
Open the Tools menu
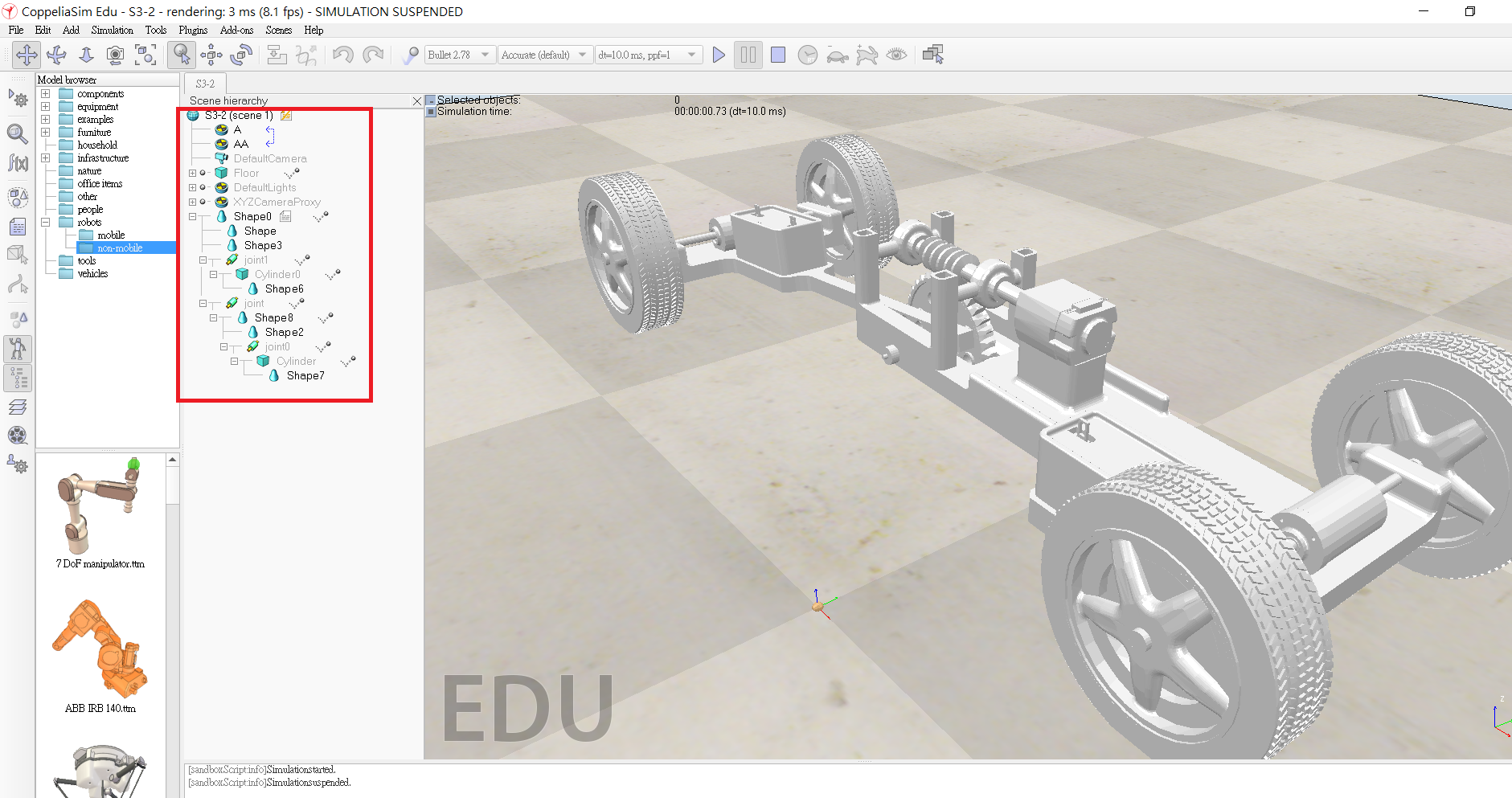click(x=156, y=30)
